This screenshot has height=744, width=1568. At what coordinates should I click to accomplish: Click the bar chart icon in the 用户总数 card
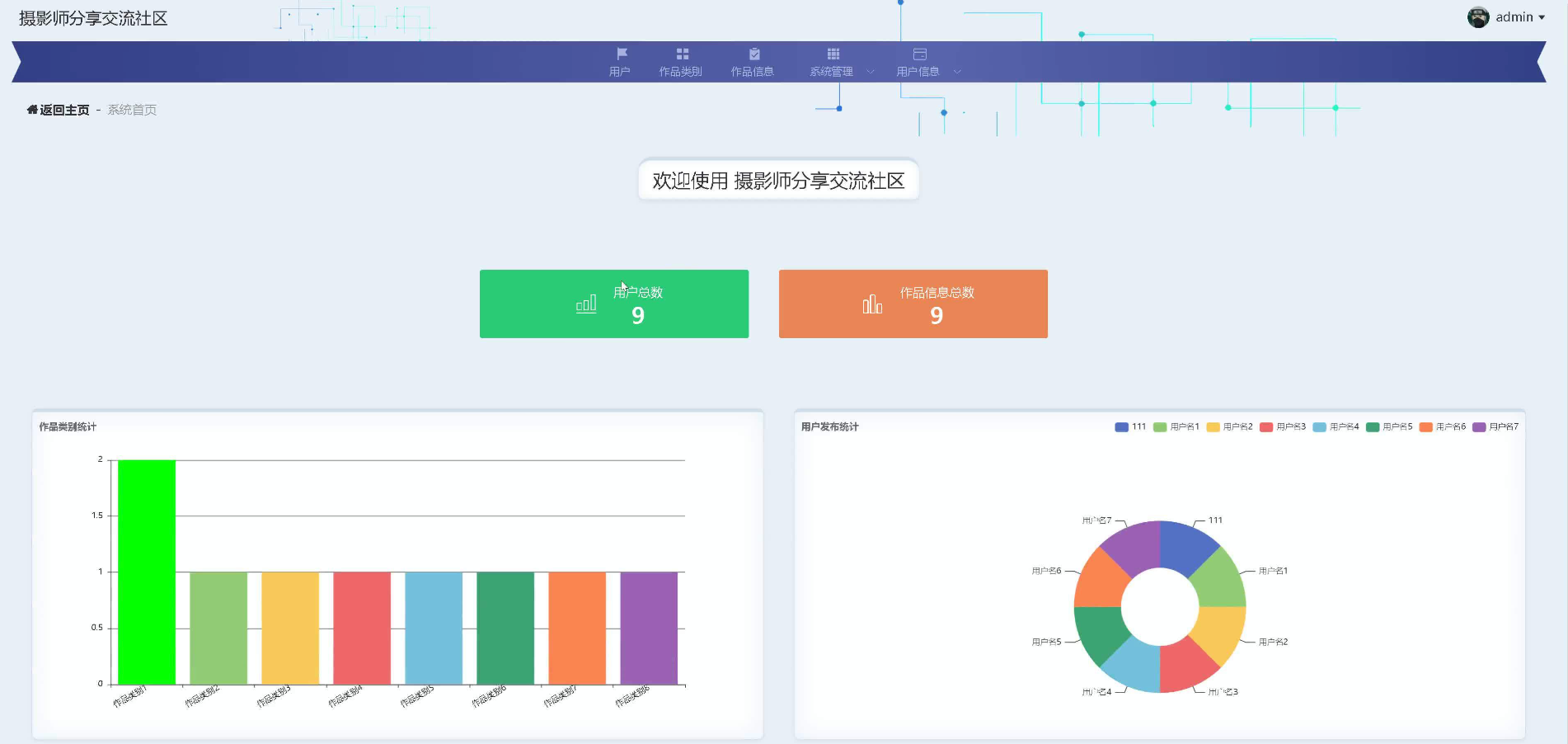[586, 304]
